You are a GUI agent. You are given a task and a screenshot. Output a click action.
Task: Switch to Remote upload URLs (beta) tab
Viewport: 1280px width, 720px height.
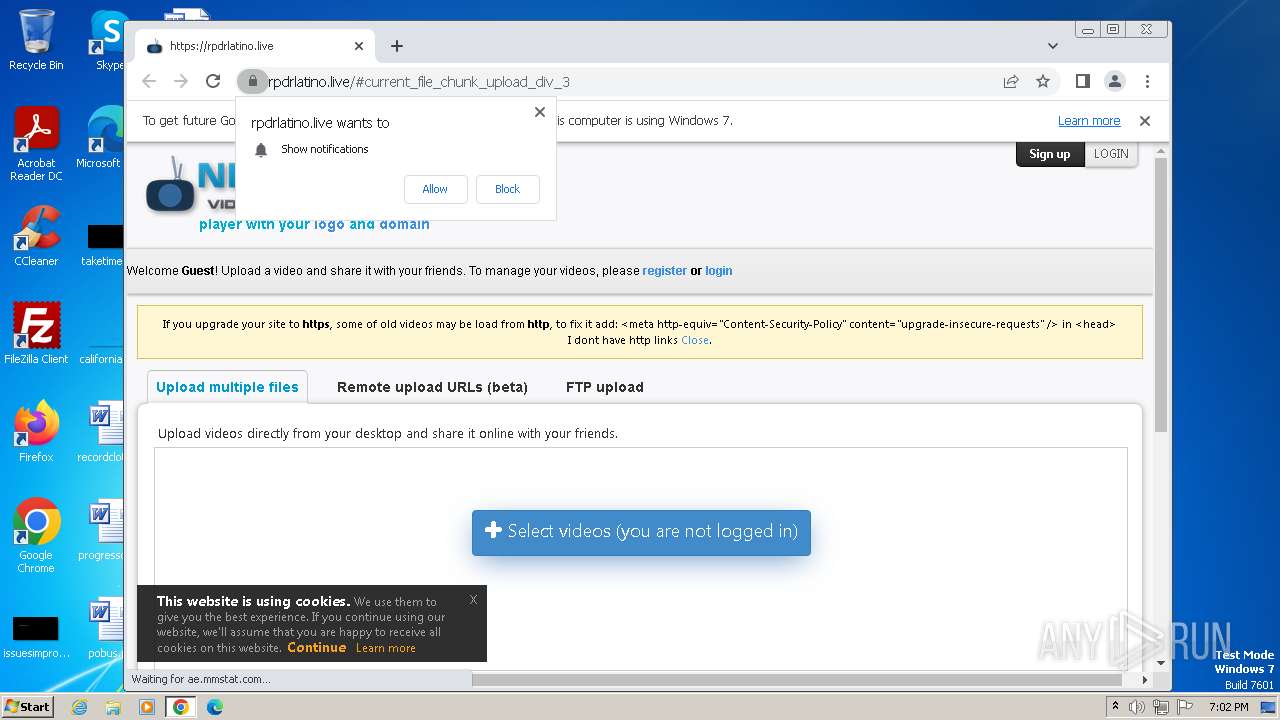(432, 387)
